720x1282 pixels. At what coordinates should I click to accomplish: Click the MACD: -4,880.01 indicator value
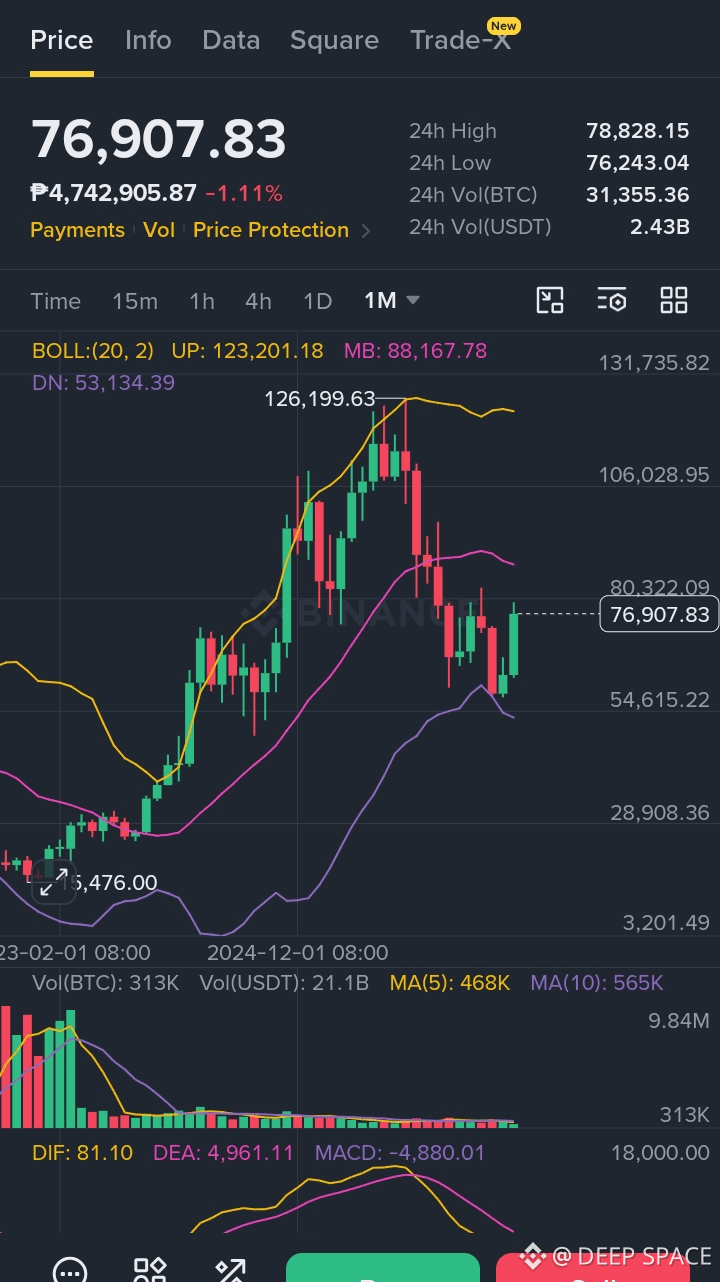pyautogui.click(x=400, y=1153)
